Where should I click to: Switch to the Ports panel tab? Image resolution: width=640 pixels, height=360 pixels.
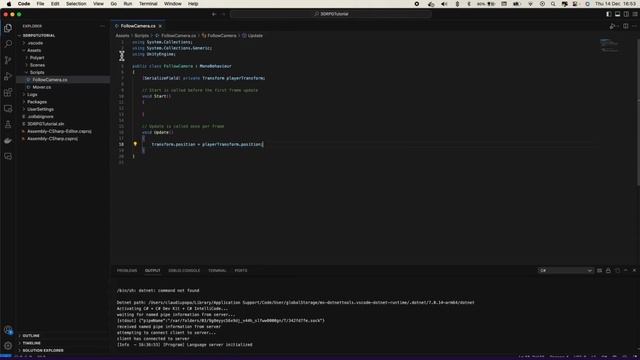point(241,271)
